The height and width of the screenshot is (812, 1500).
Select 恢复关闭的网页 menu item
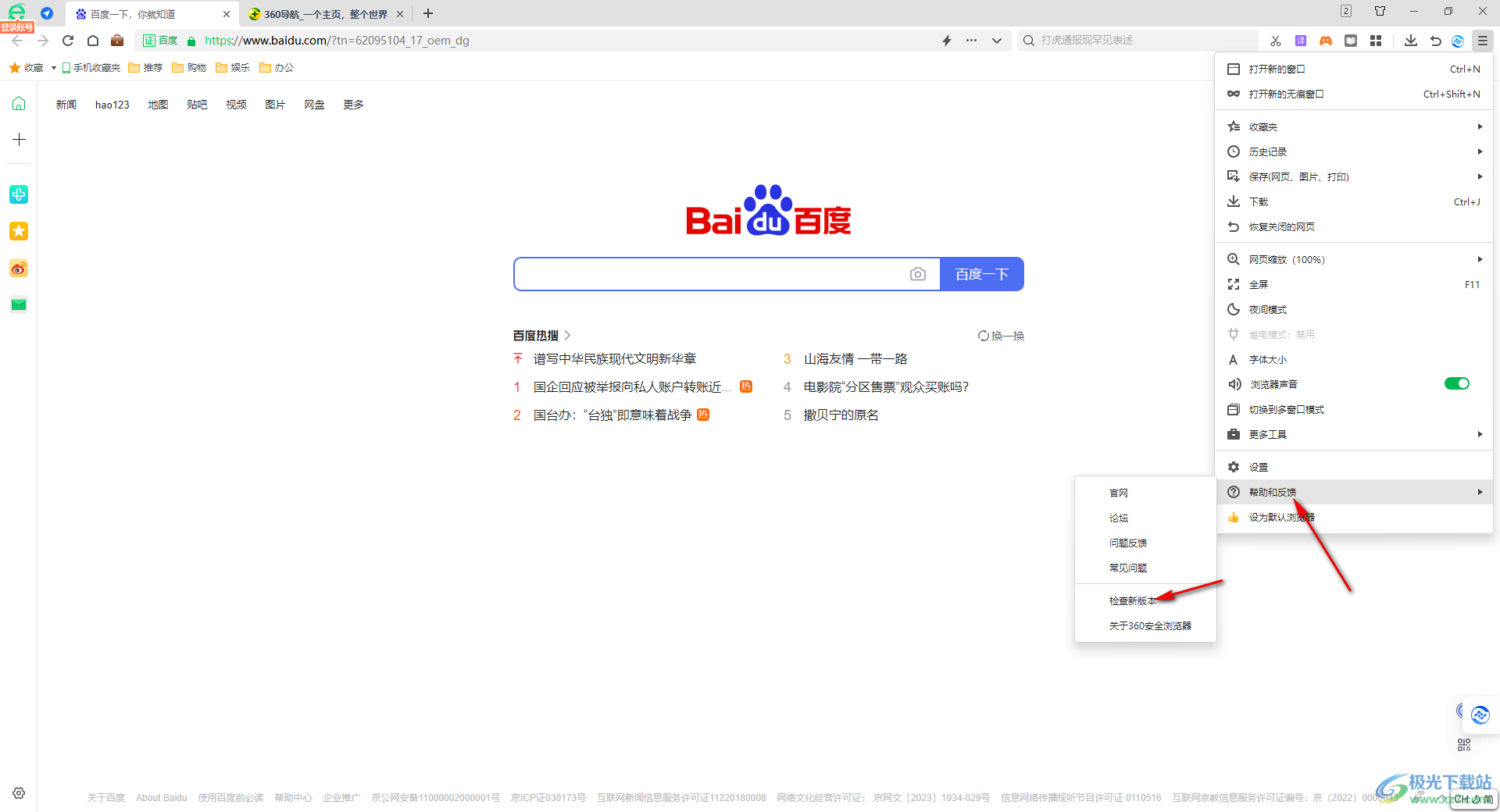1354,226
